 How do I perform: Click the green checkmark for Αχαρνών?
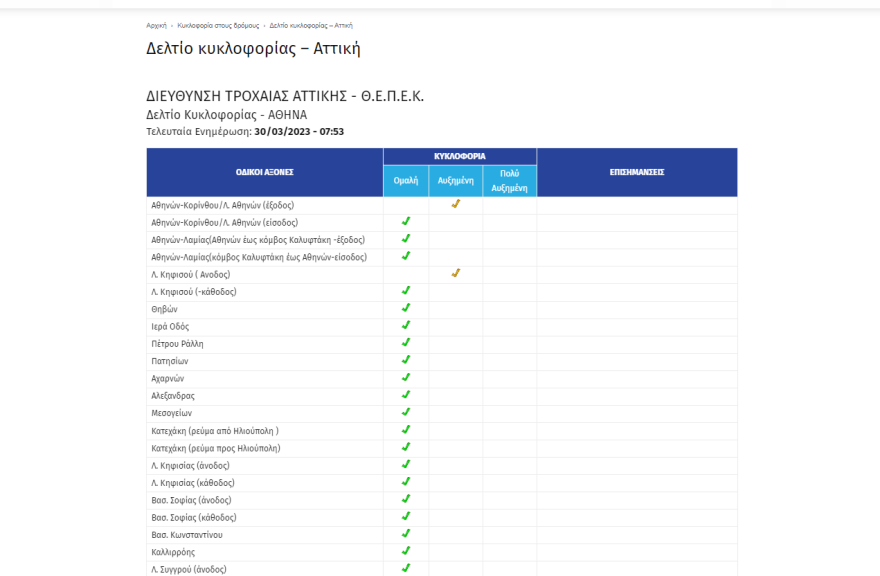[x=406, y=378]
